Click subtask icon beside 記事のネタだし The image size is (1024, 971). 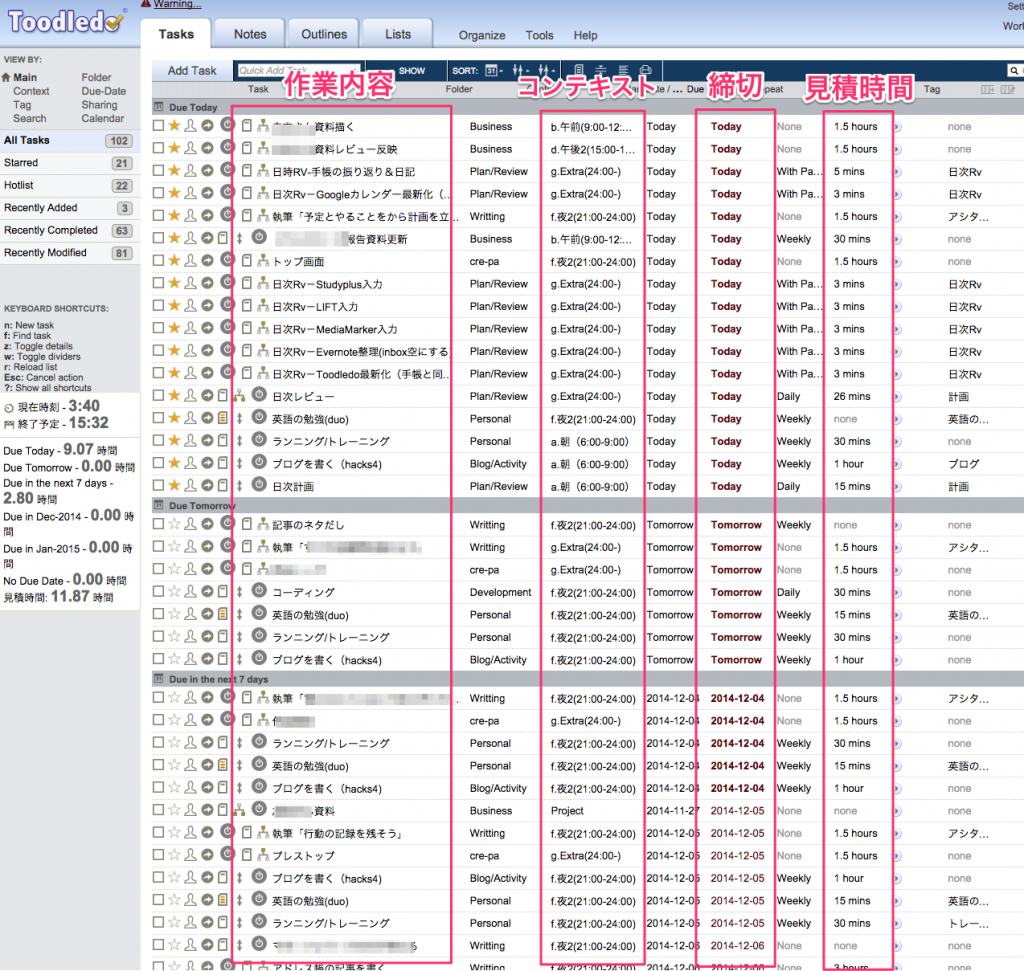point(262,525)
